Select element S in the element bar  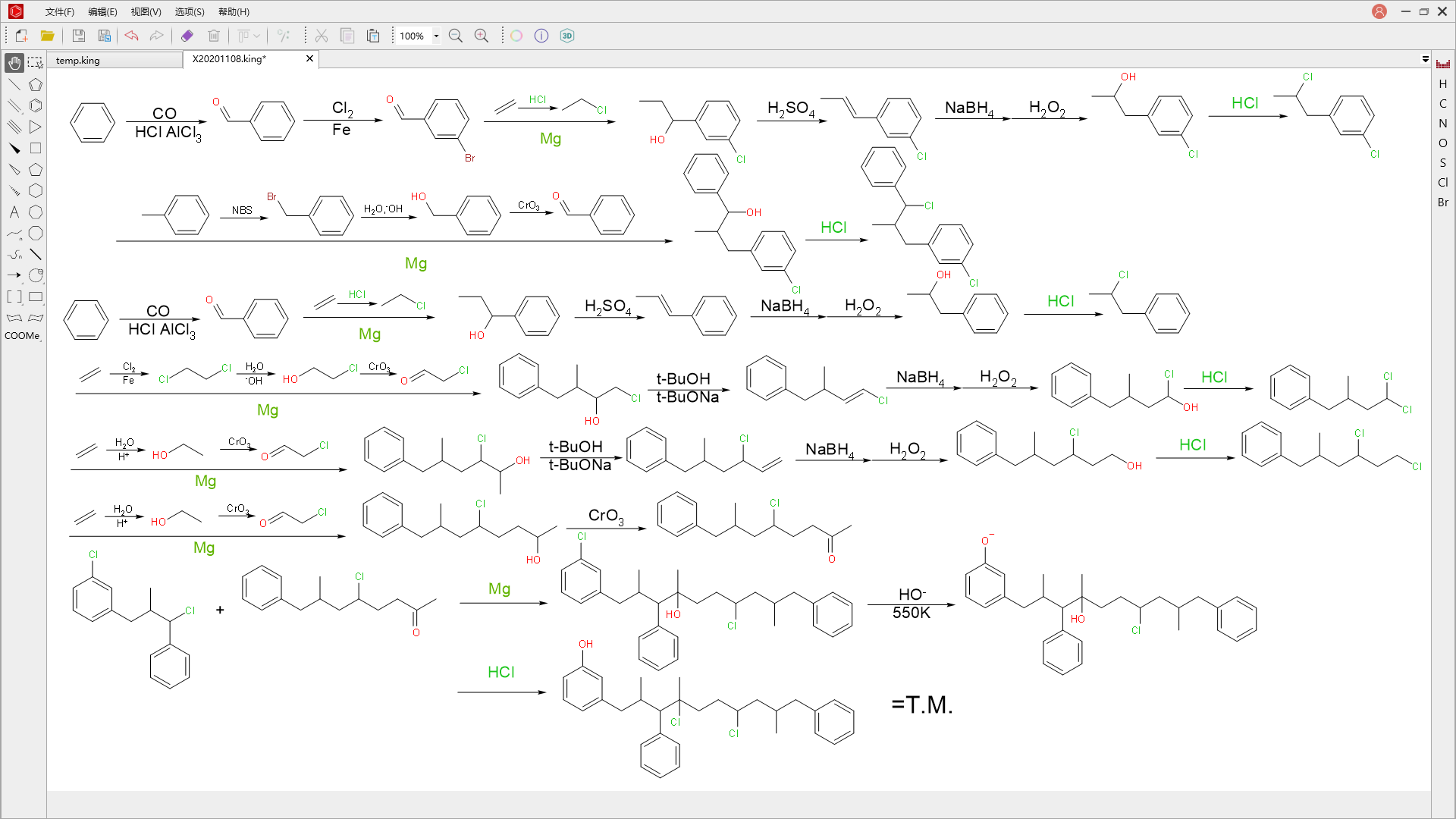(x=1443, y=162)
